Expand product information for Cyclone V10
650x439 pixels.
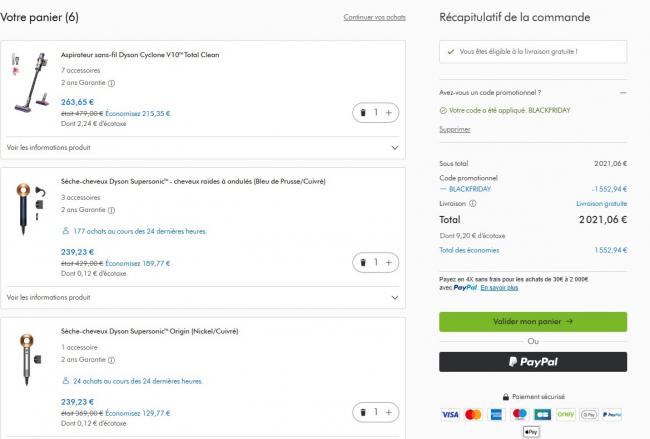(x=203, y=148)
